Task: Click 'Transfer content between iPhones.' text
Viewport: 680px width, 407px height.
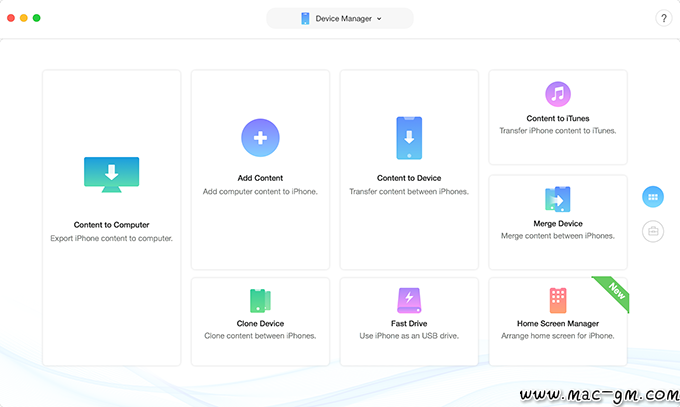Action: point(409,191)
